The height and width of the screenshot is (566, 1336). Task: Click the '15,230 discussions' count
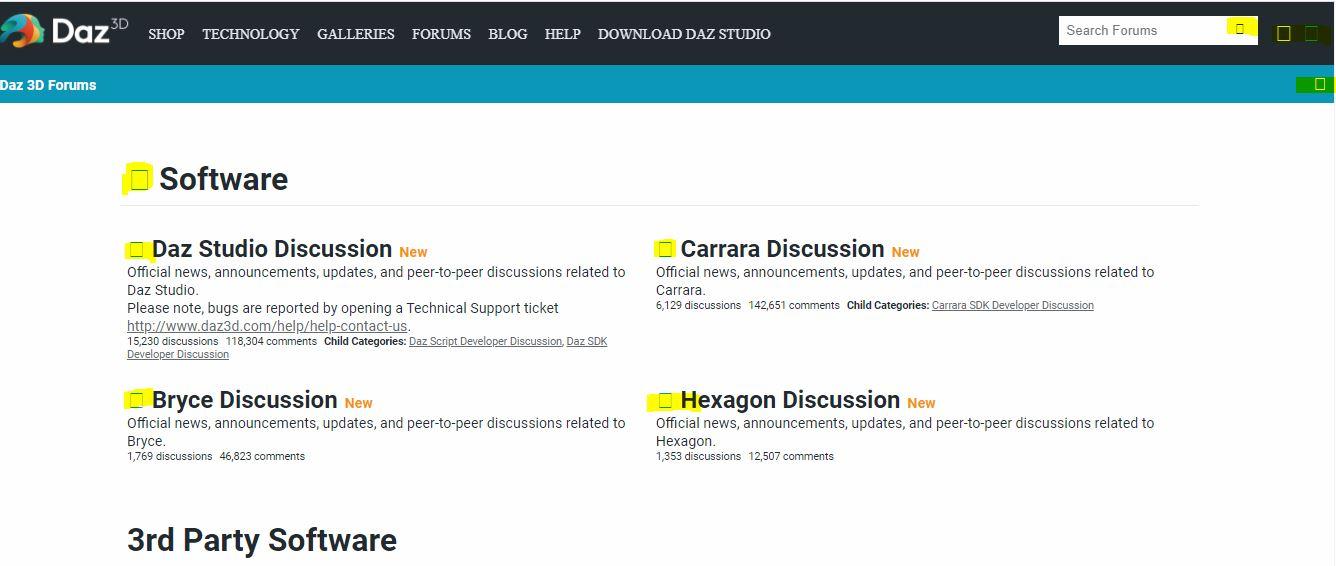pyautogui.click(x=172, y=342)
